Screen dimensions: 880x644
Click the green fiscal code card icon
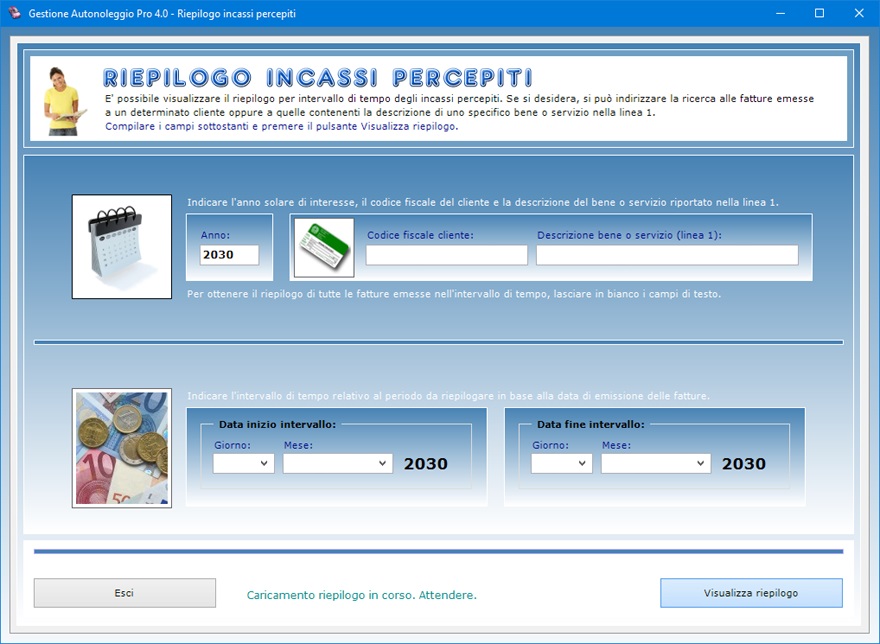click(x=324, y=248)
